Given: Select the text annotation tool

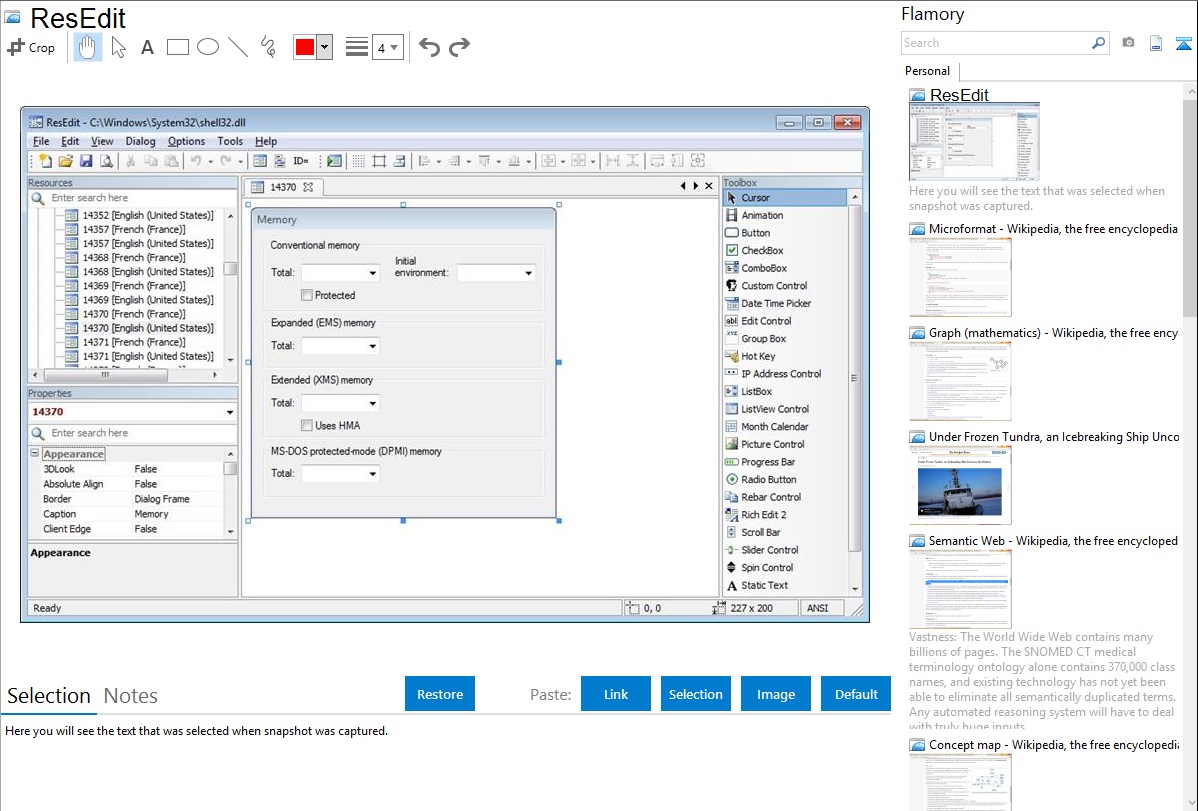Looking at the screenshot, I should pos(147,47).
